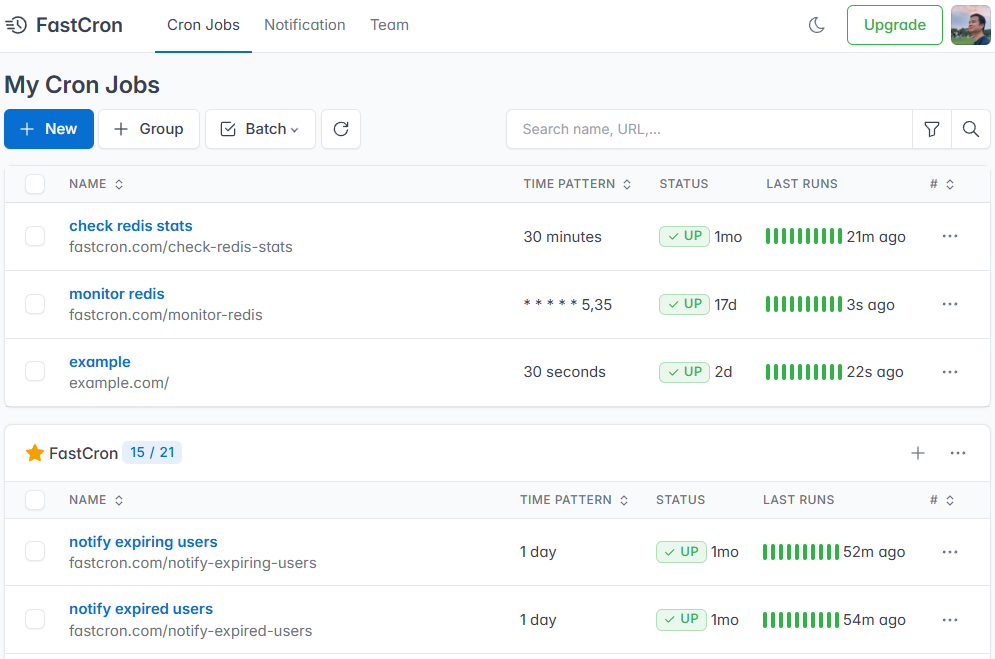
Task: Open more options for notify expired users
Action: [949, 620]
